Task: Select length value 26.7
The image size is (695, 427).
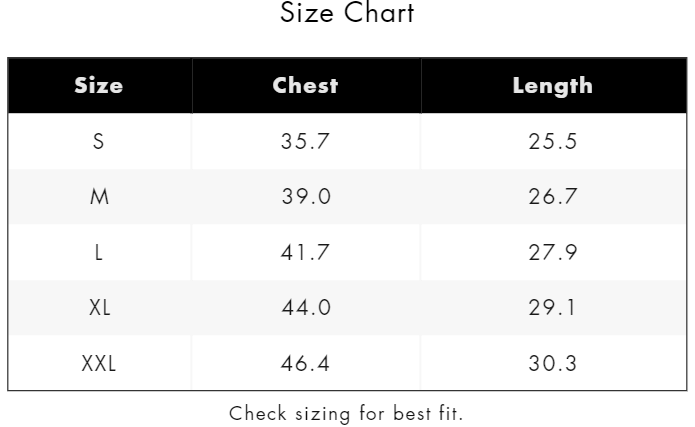Action: tap(553, 196)
